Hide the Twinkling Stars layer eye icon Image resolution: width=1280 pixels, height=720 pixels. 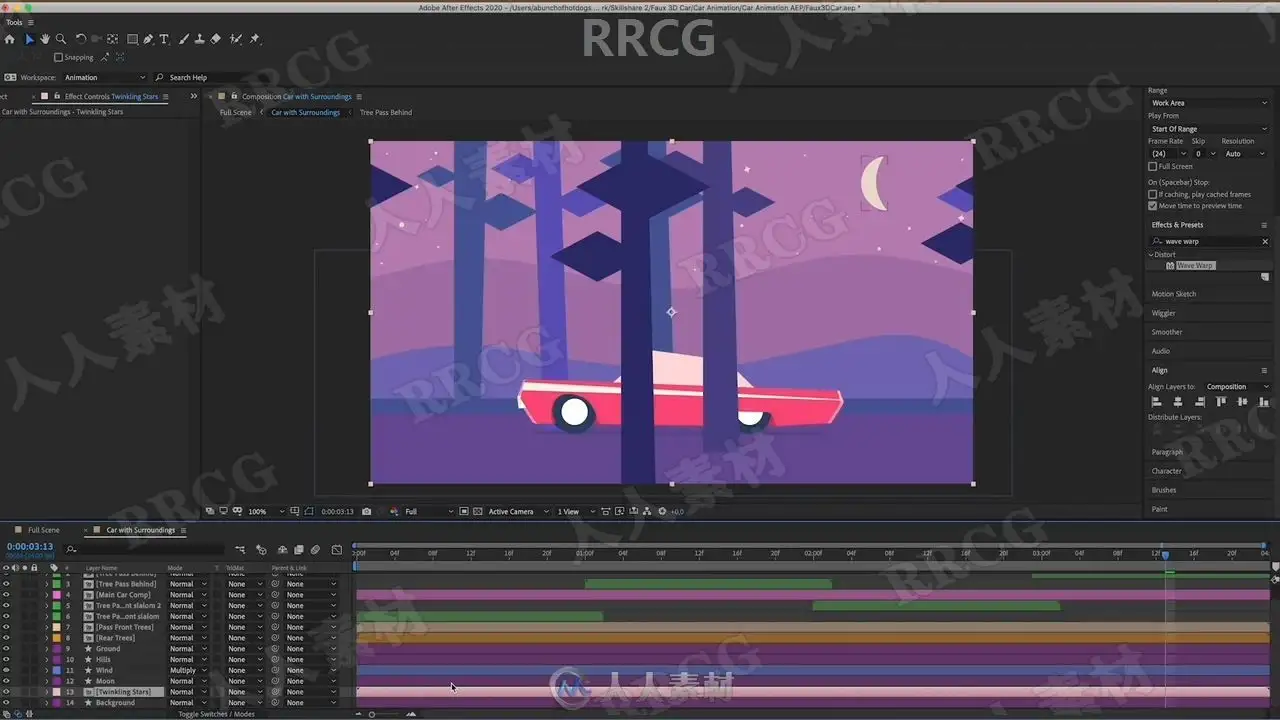(x=6, y=692)
